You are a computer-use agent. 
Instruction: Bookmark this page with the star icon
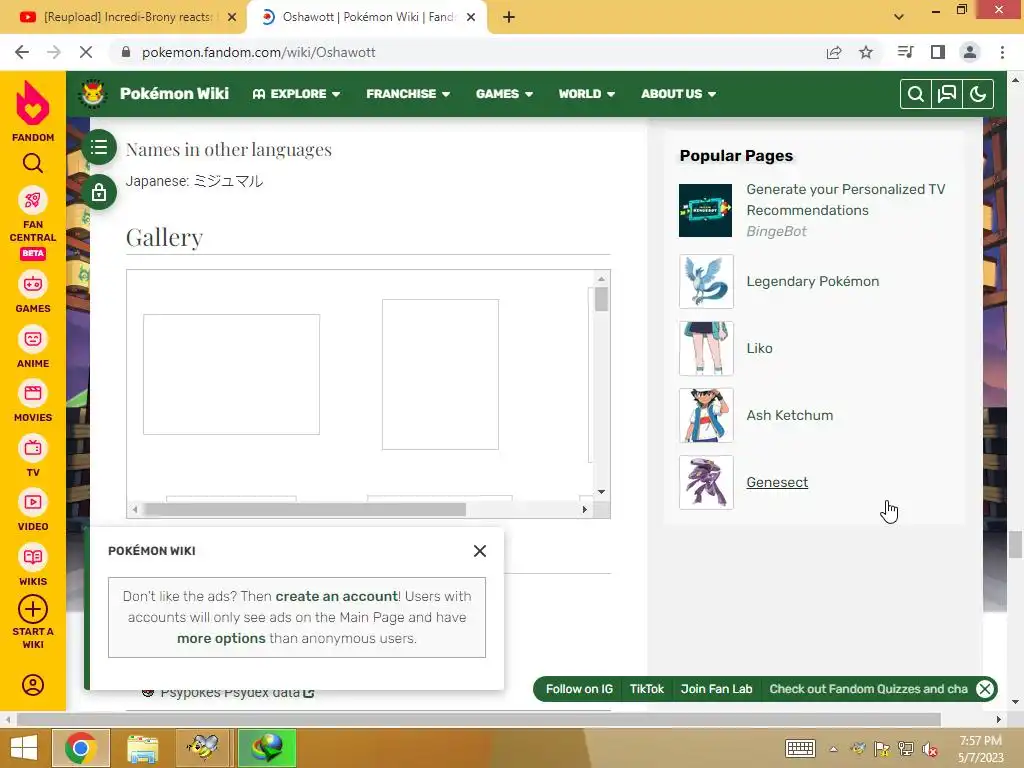[x=866, y=52]
